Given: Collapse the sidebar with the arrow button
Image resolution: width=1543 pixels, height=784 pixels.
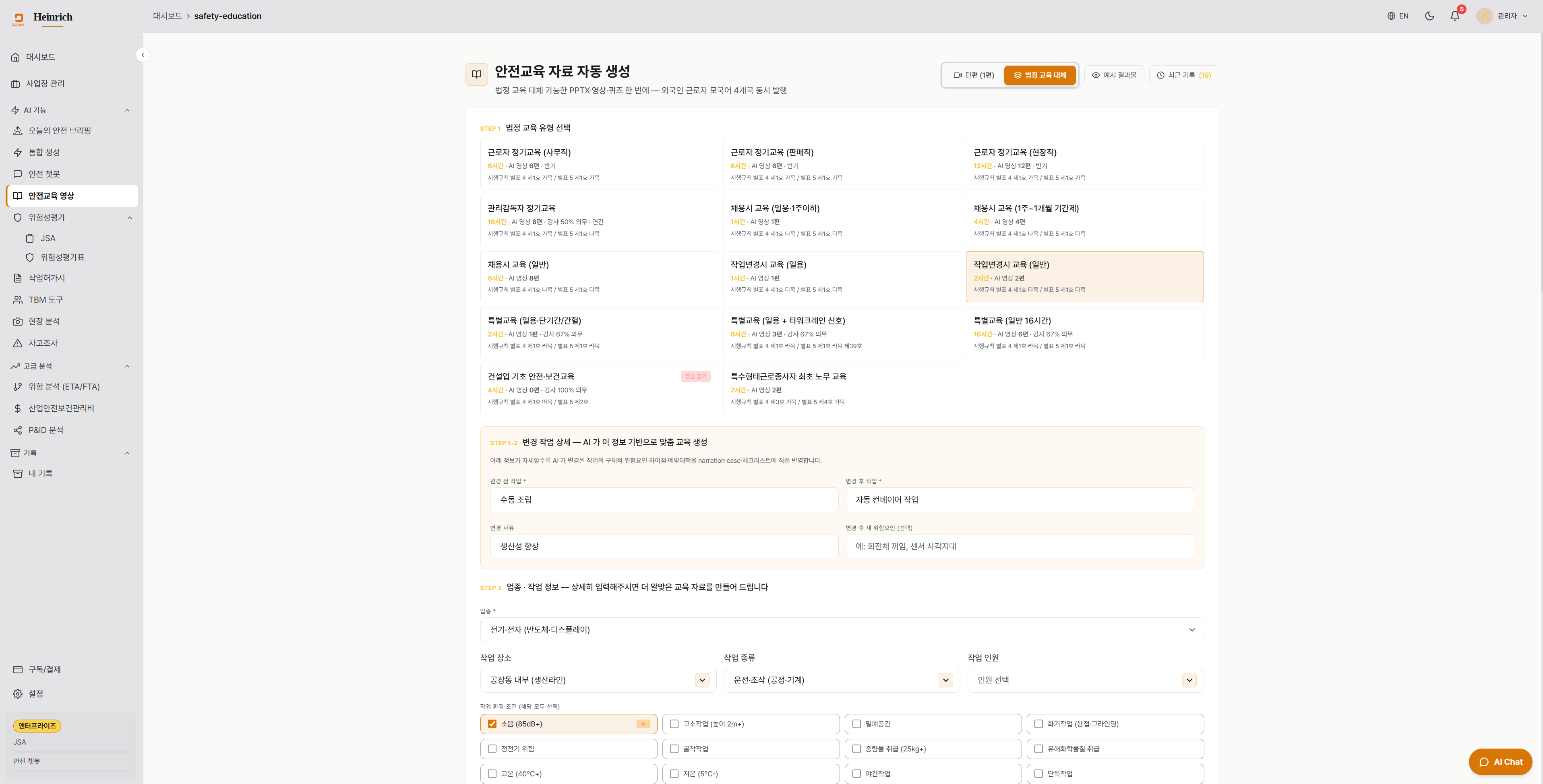Looking at the screenshot, I should click(x=143, y=55).
